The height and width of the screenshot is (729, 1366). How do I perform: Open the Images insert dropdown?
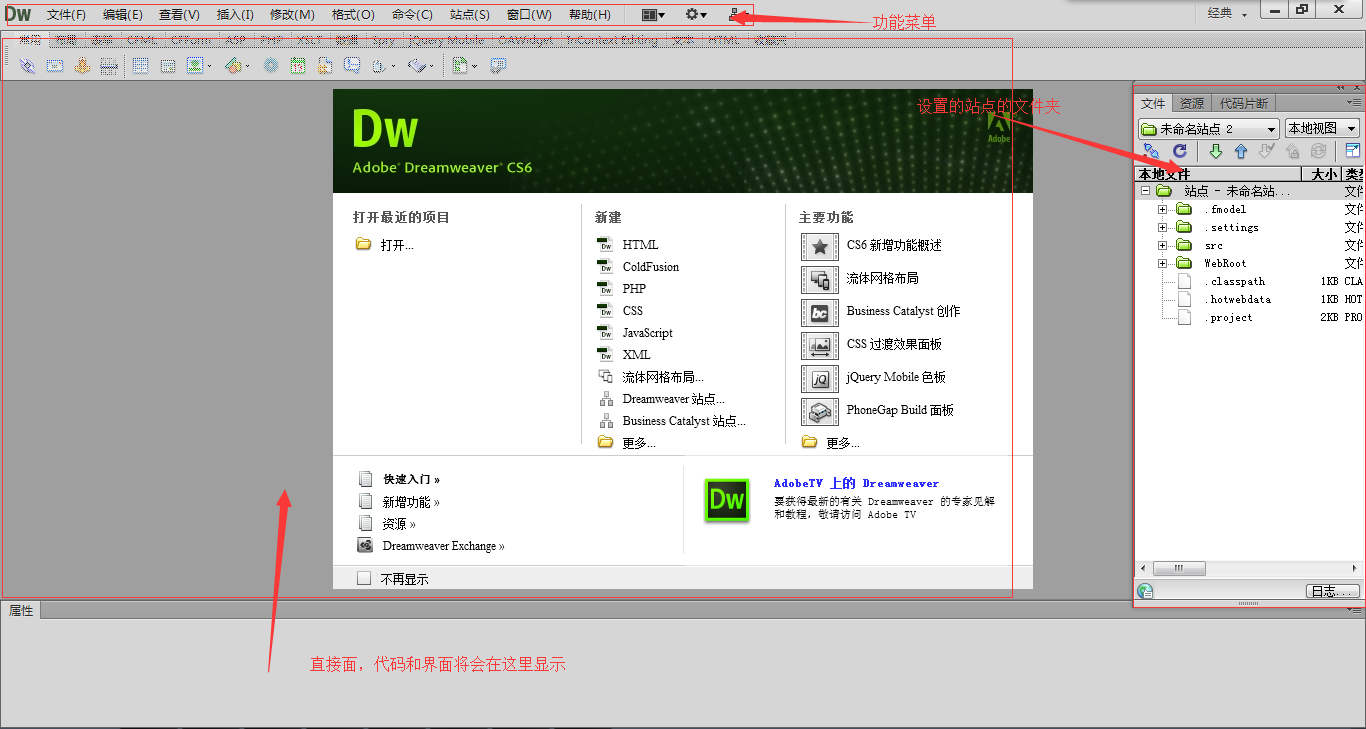pos(200,66)
